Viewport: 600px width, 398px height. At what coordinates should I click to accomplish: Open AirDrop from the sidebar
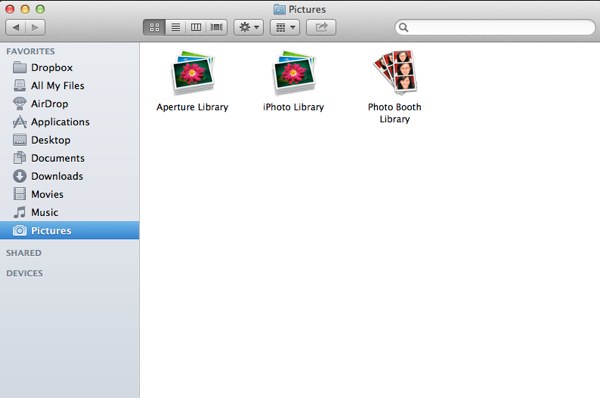(70, 104)
